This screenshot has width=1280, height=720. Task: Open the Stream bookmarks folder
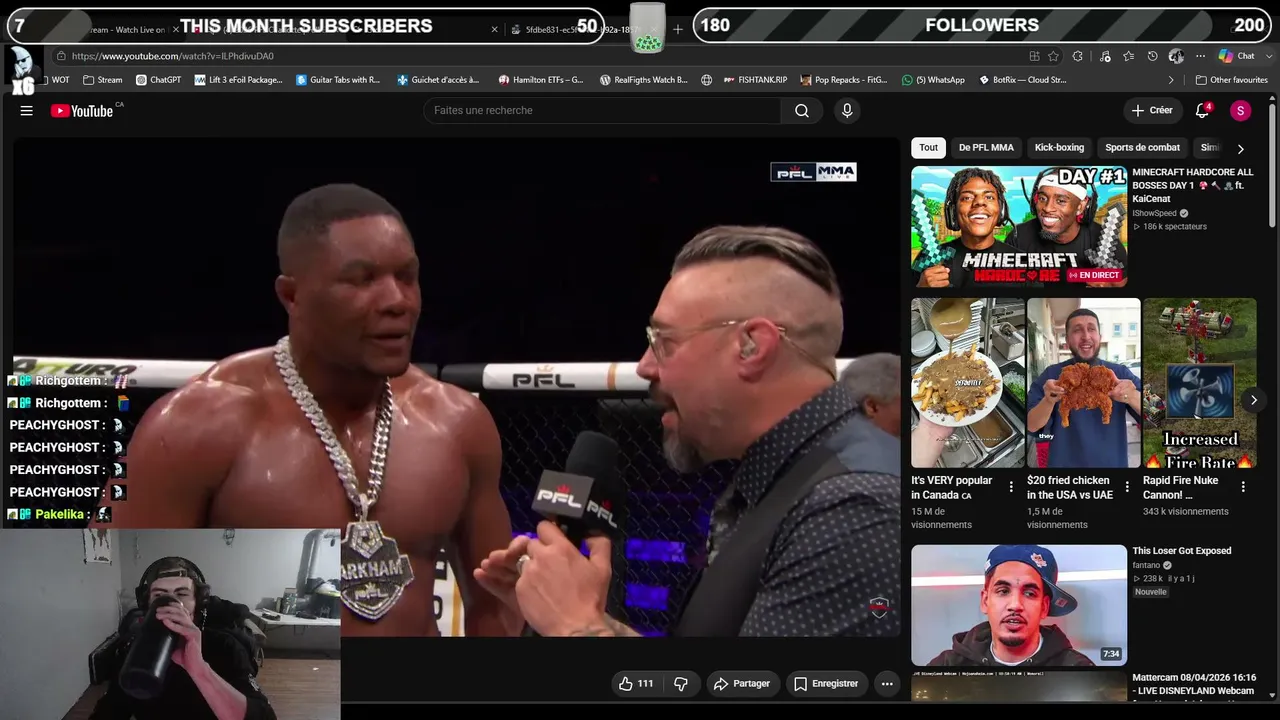103,80
